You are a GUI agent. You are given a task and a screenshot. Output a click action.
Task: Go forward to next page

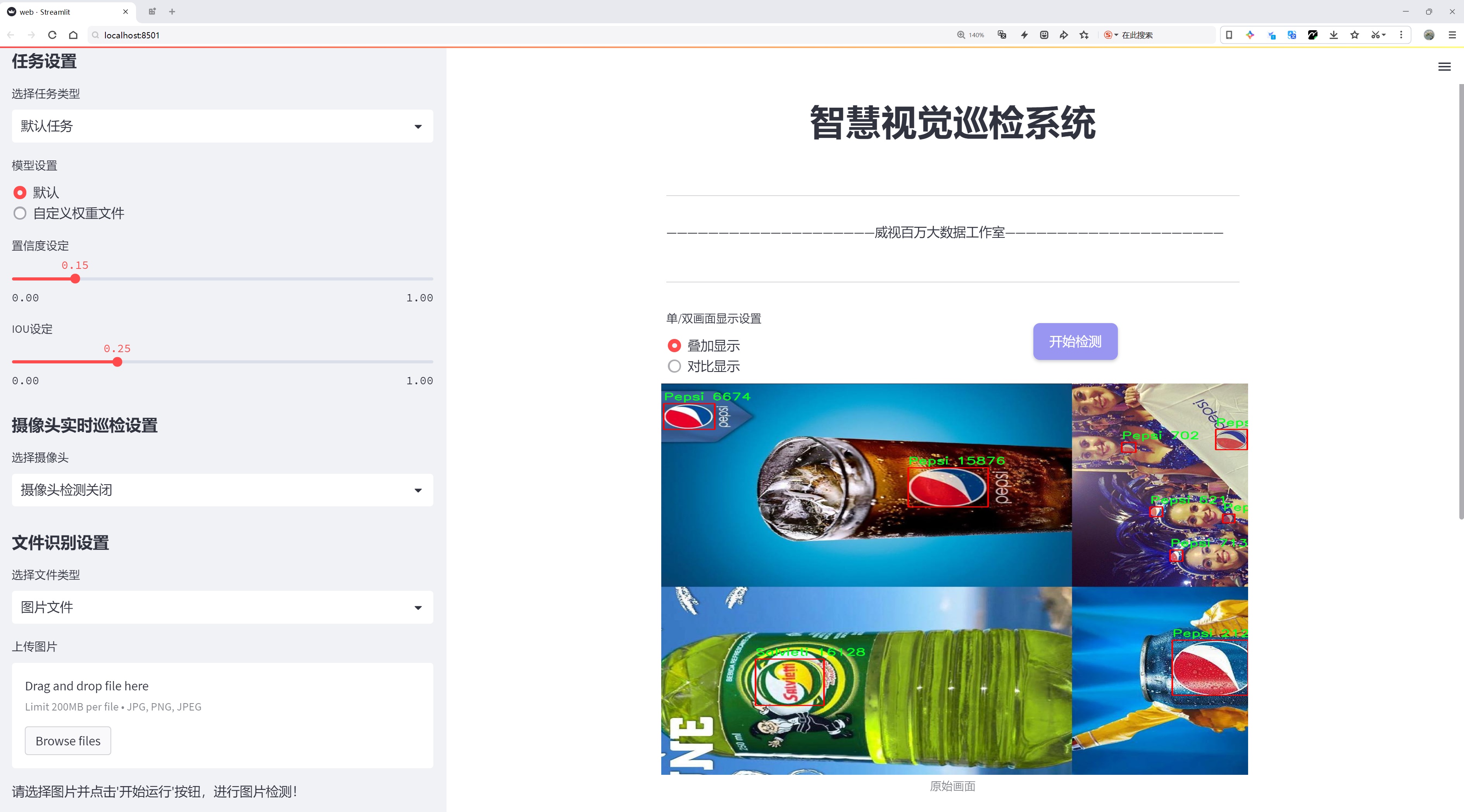pos(31,35)
